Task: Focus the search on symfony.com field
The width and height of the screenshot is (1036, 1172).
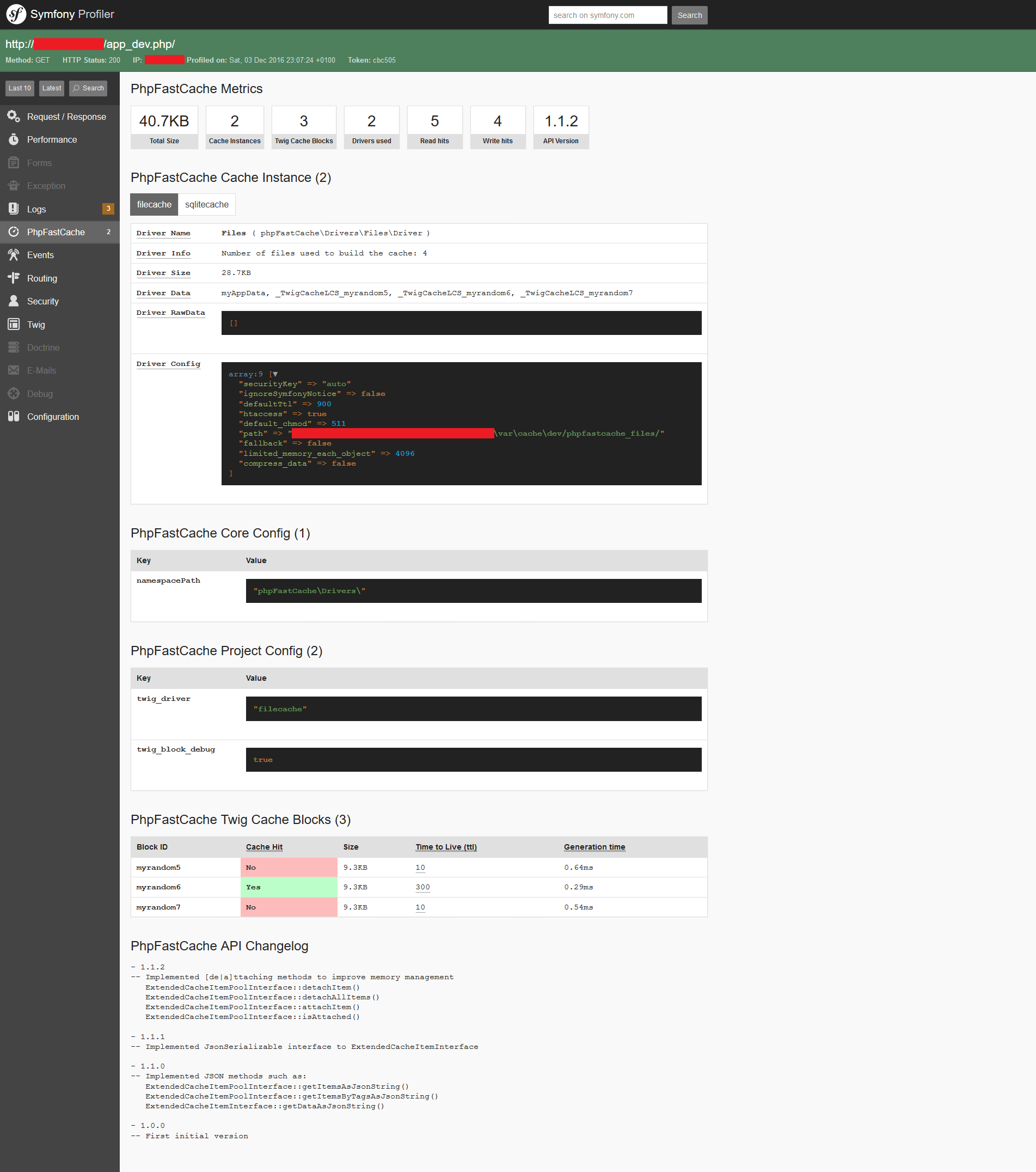Action: pos(607,15)
